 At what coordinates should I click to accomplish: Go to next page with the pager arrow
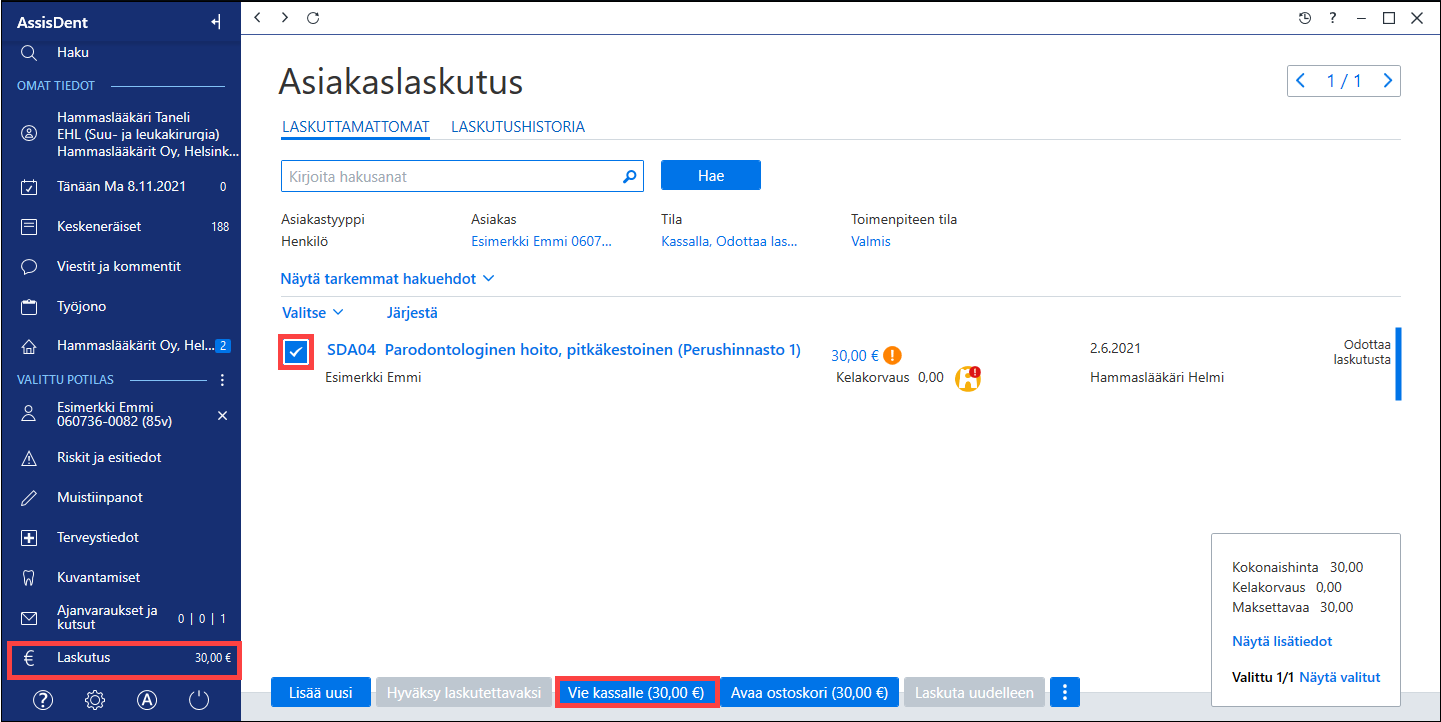(x=1388, y=81)
